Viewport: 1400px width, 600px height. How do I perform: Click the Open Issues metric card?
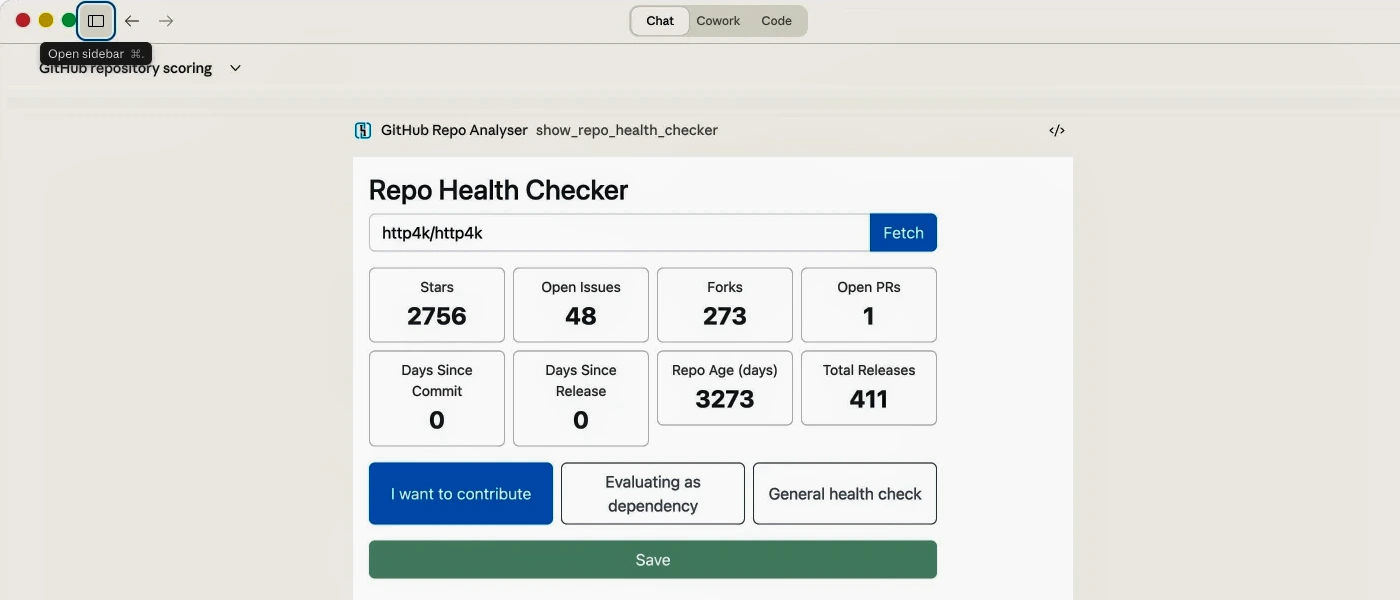pyautogui.click(x=581, y=305)
